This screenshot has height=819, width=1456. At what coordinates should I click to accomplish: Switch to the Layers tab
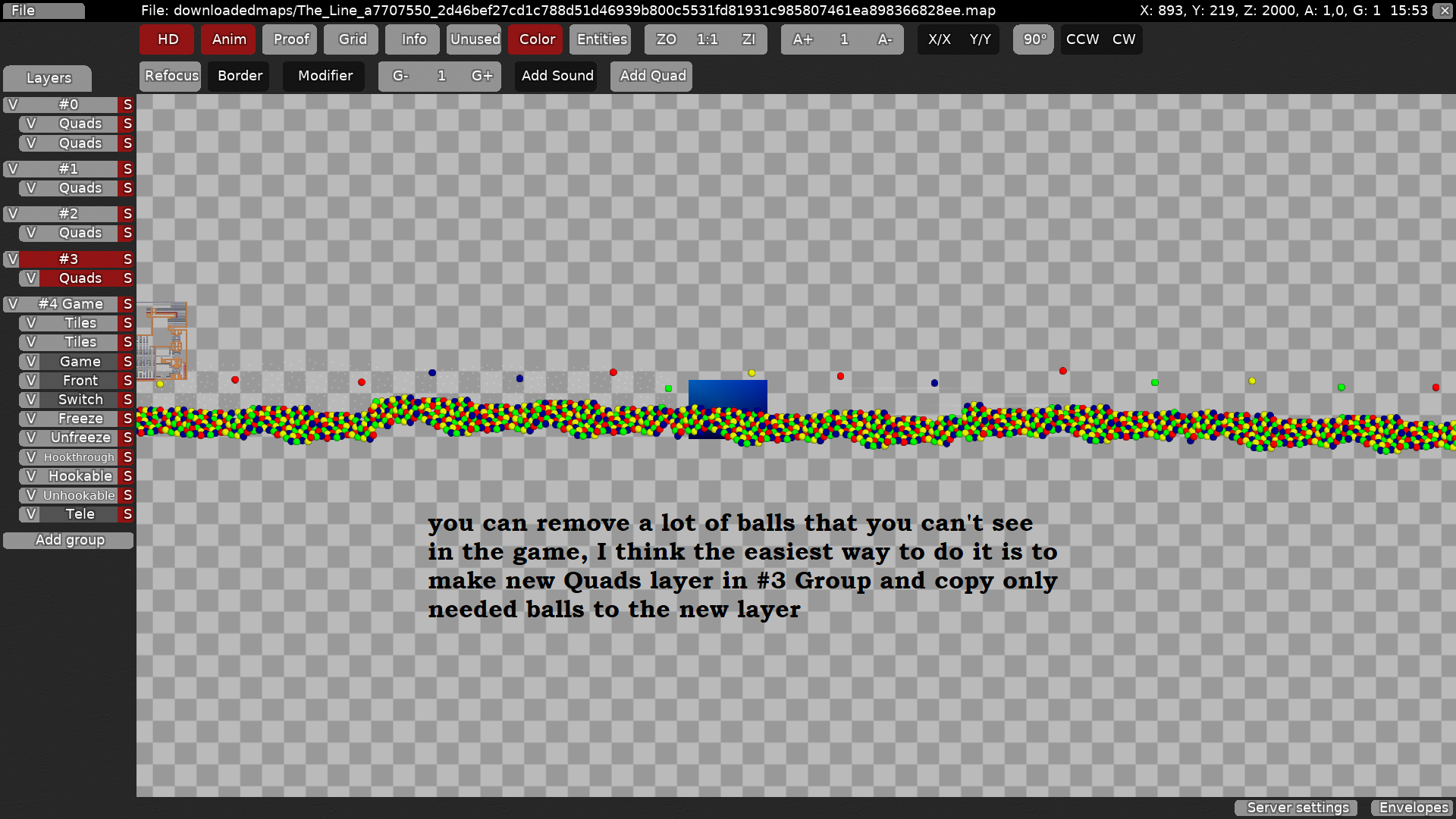coord(48,78)
